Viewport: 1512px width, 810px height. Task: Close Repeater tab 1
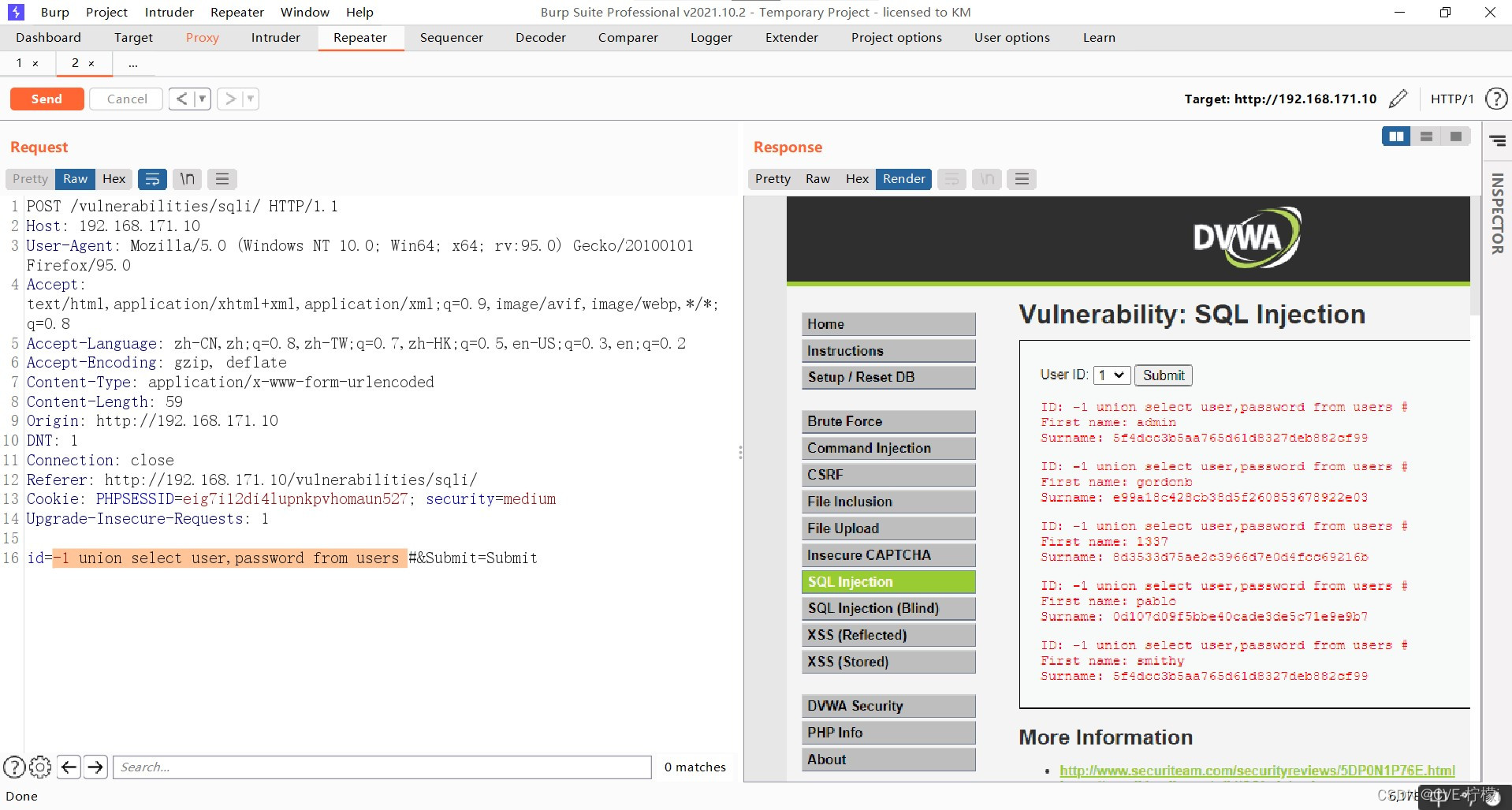point(35,63)
